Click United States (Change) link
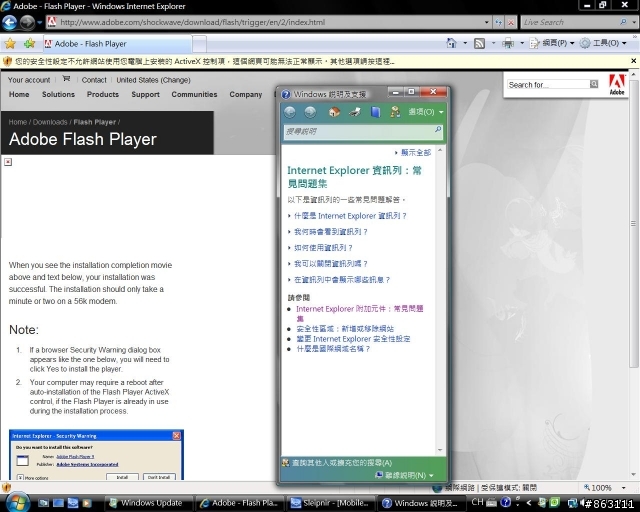The width and height of the screenshot is (640, 512). click(153, 80)
